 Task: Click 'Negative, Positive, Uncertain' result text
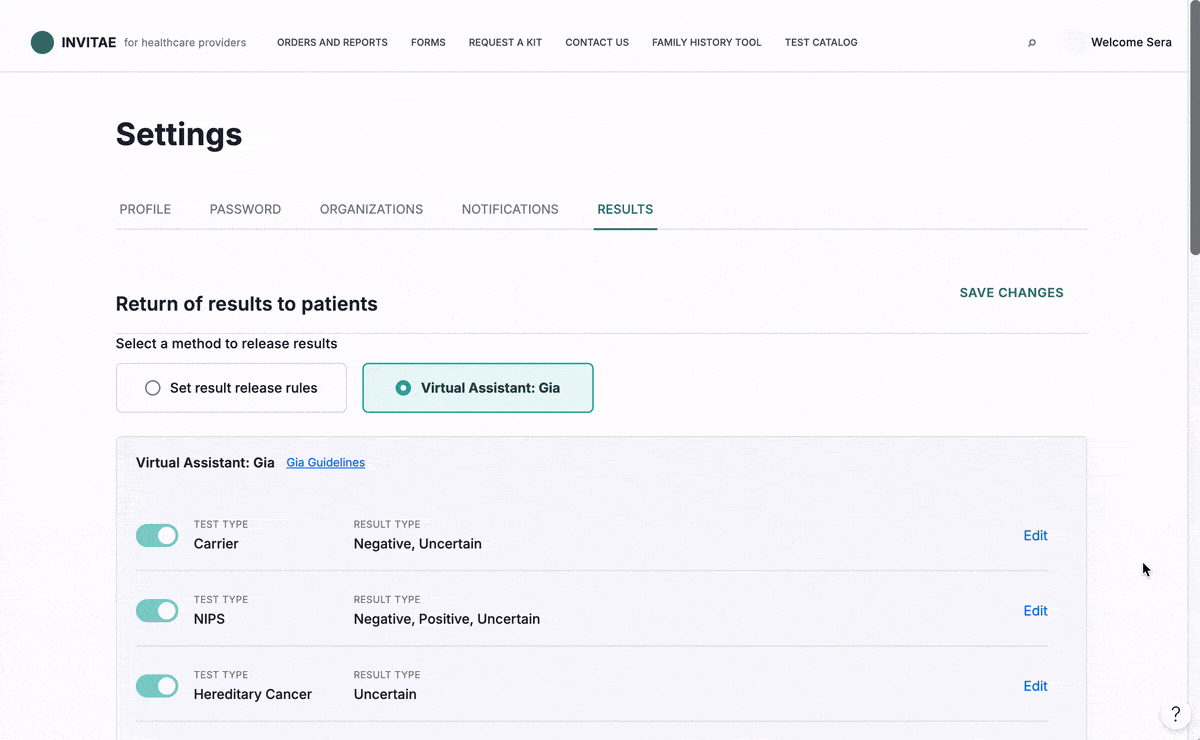tap(447, 619)
